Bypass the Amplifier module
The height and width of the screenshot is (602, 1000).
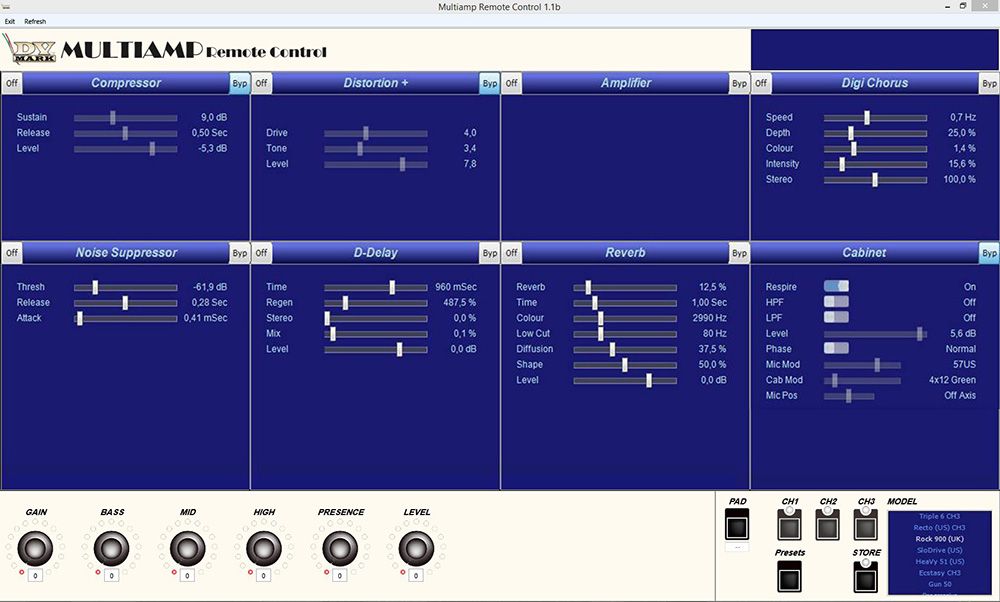739,83
